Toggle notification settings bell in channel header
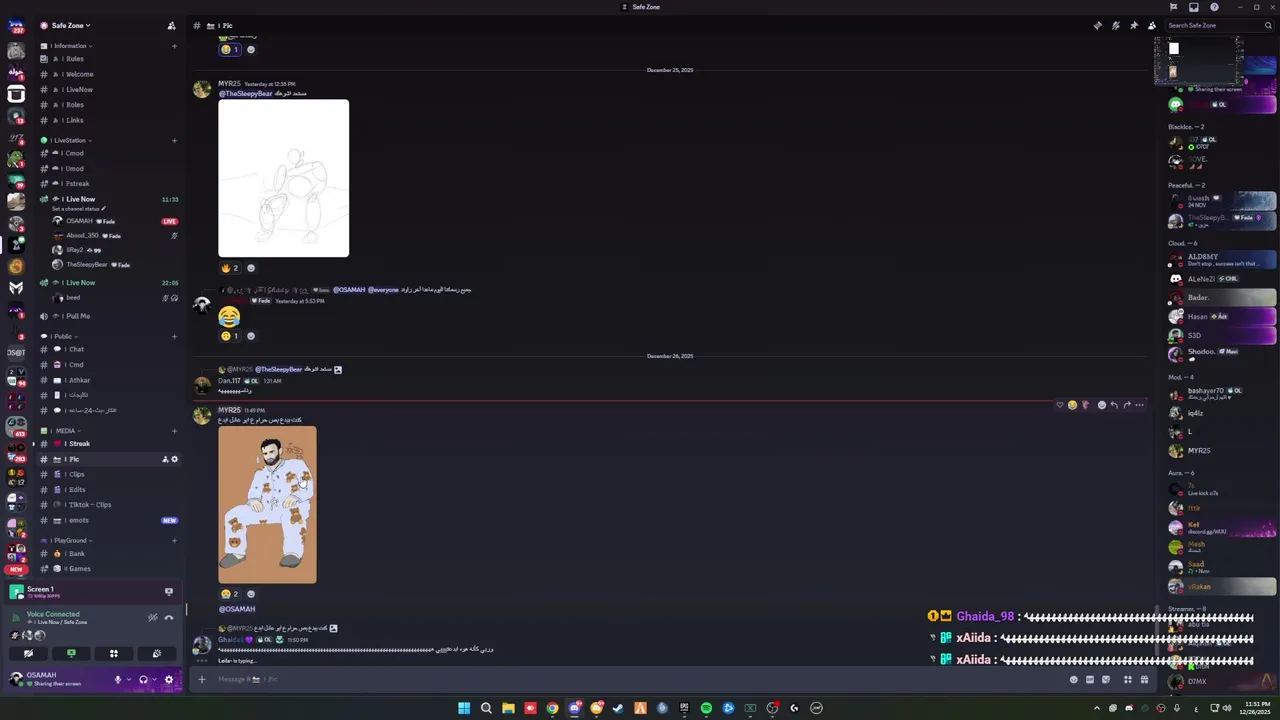This screenshot has width=1280, height=720. [1115, 25]
